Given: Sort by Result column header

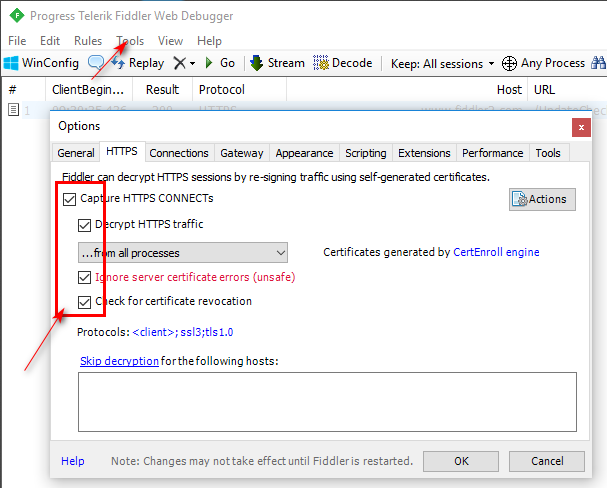Looking at the screenshot, I should (x=162, y=90).
